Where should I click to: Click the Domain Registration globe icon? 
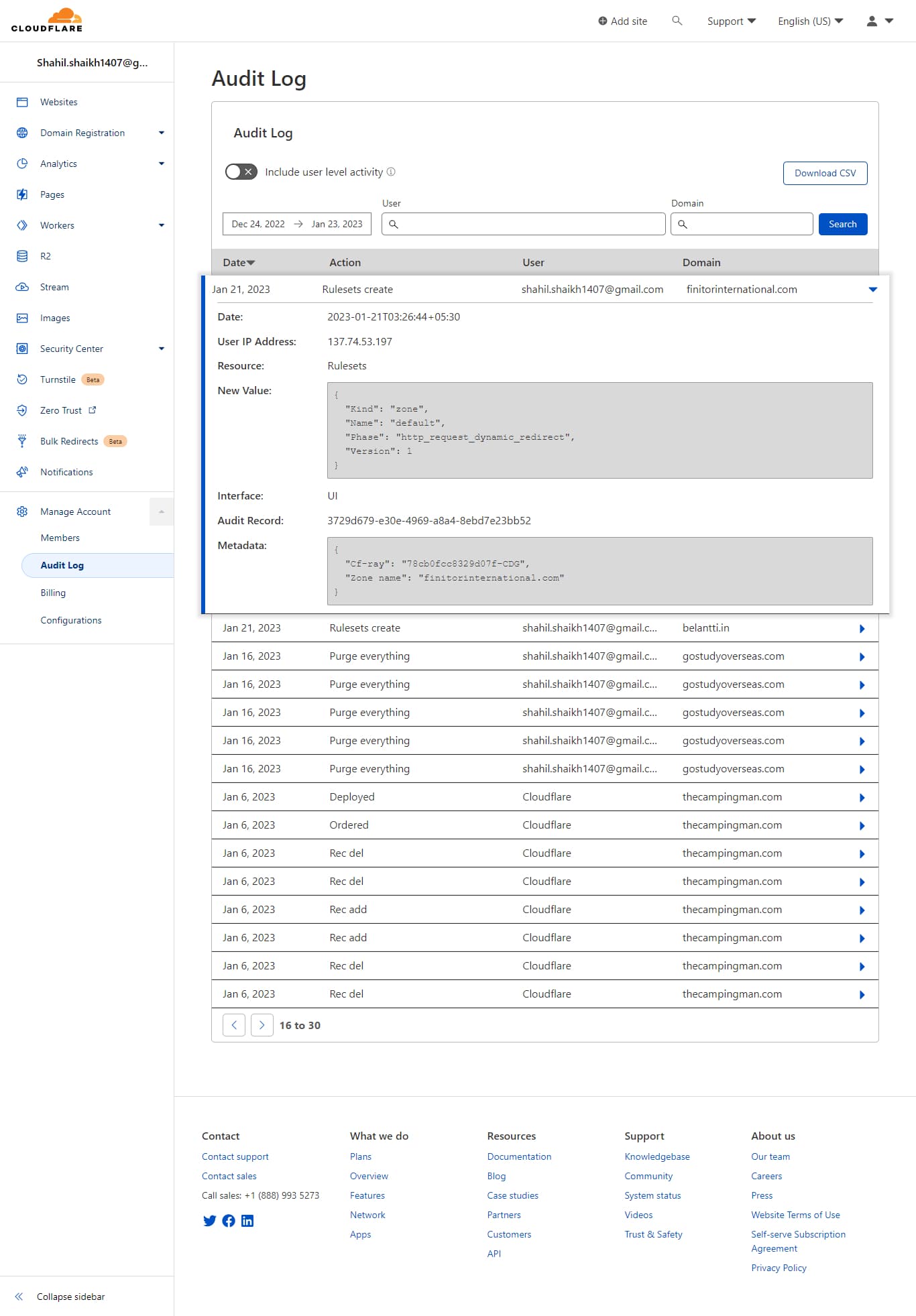(22, 133)
